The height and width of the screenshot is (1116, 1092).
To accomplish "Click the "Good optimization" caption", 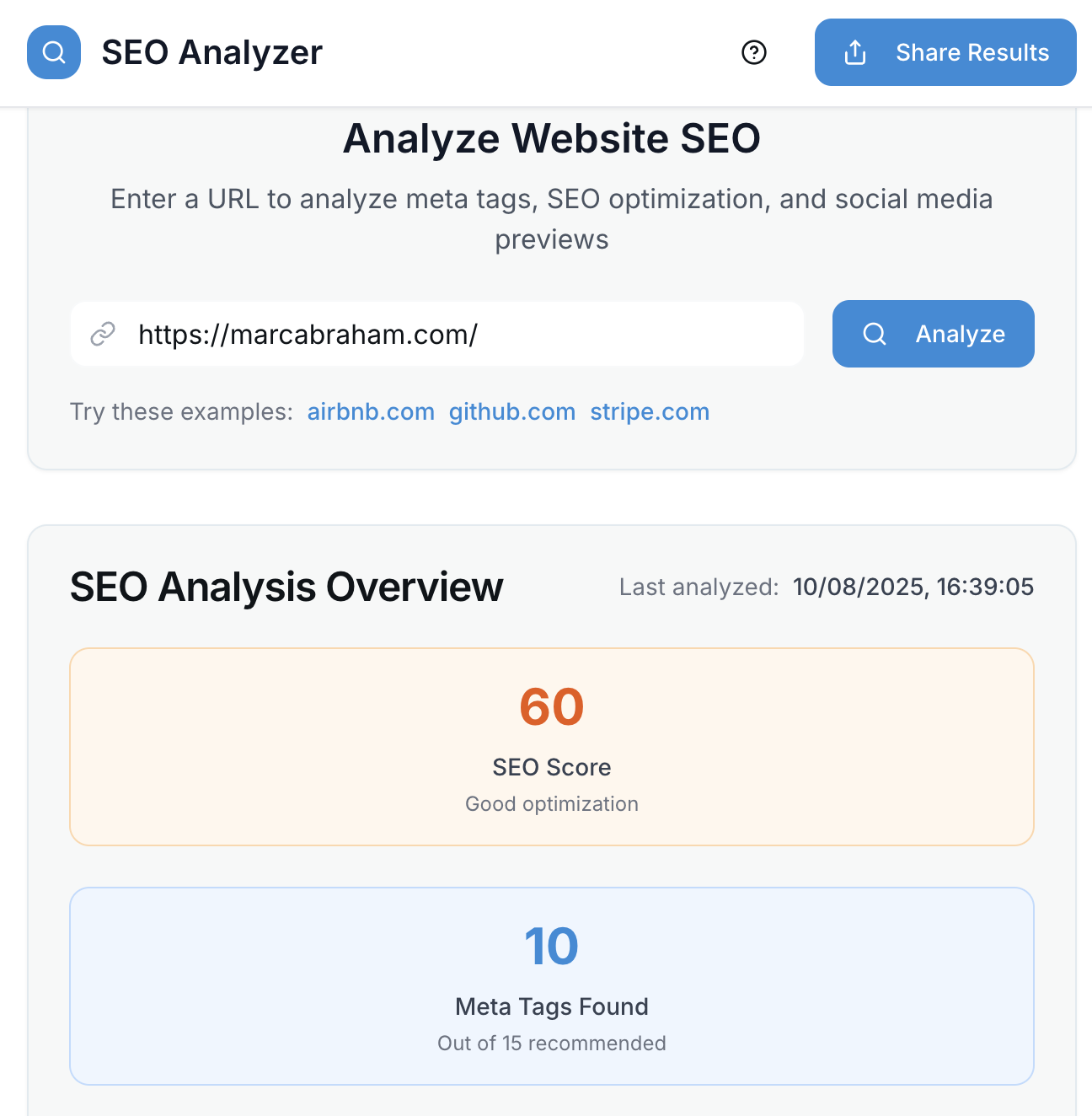I will [552, 804].
